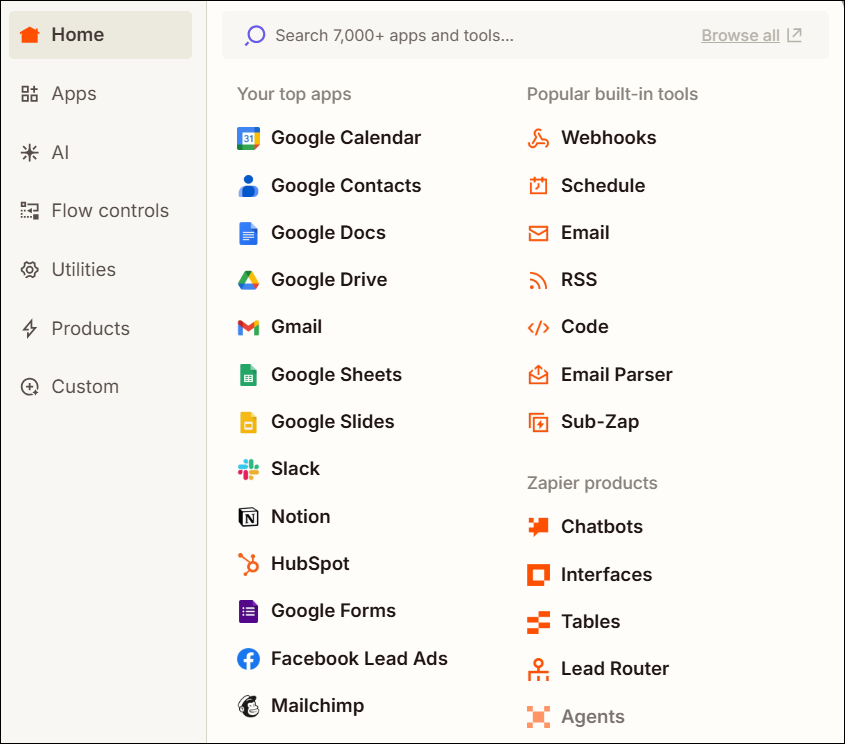Click the Notion logo icon
This screenshot has width=845, height=744.
[248, 517]
